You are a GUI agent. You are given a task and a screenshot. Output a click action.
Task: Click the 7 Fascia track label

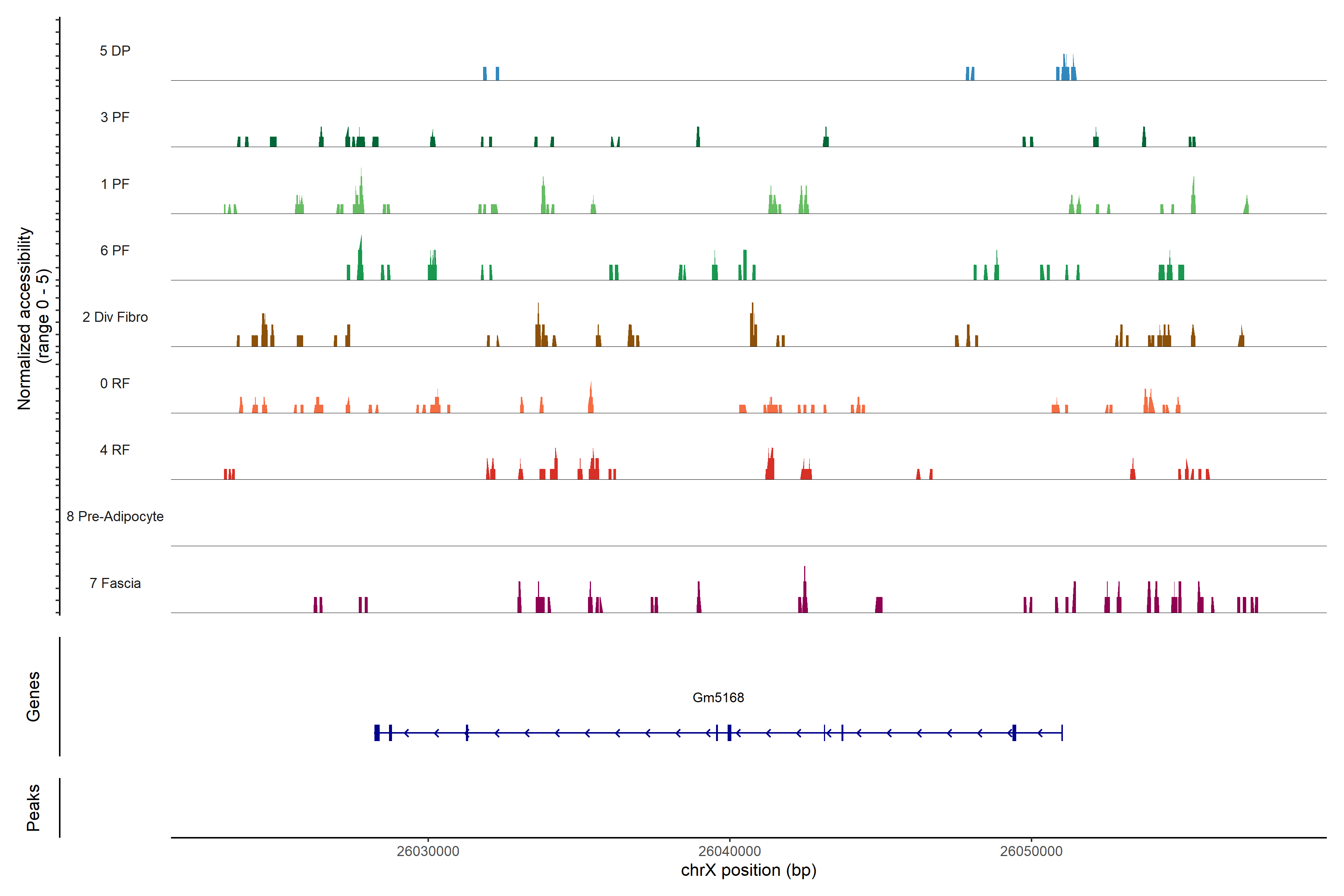click(x=115, y=583)
